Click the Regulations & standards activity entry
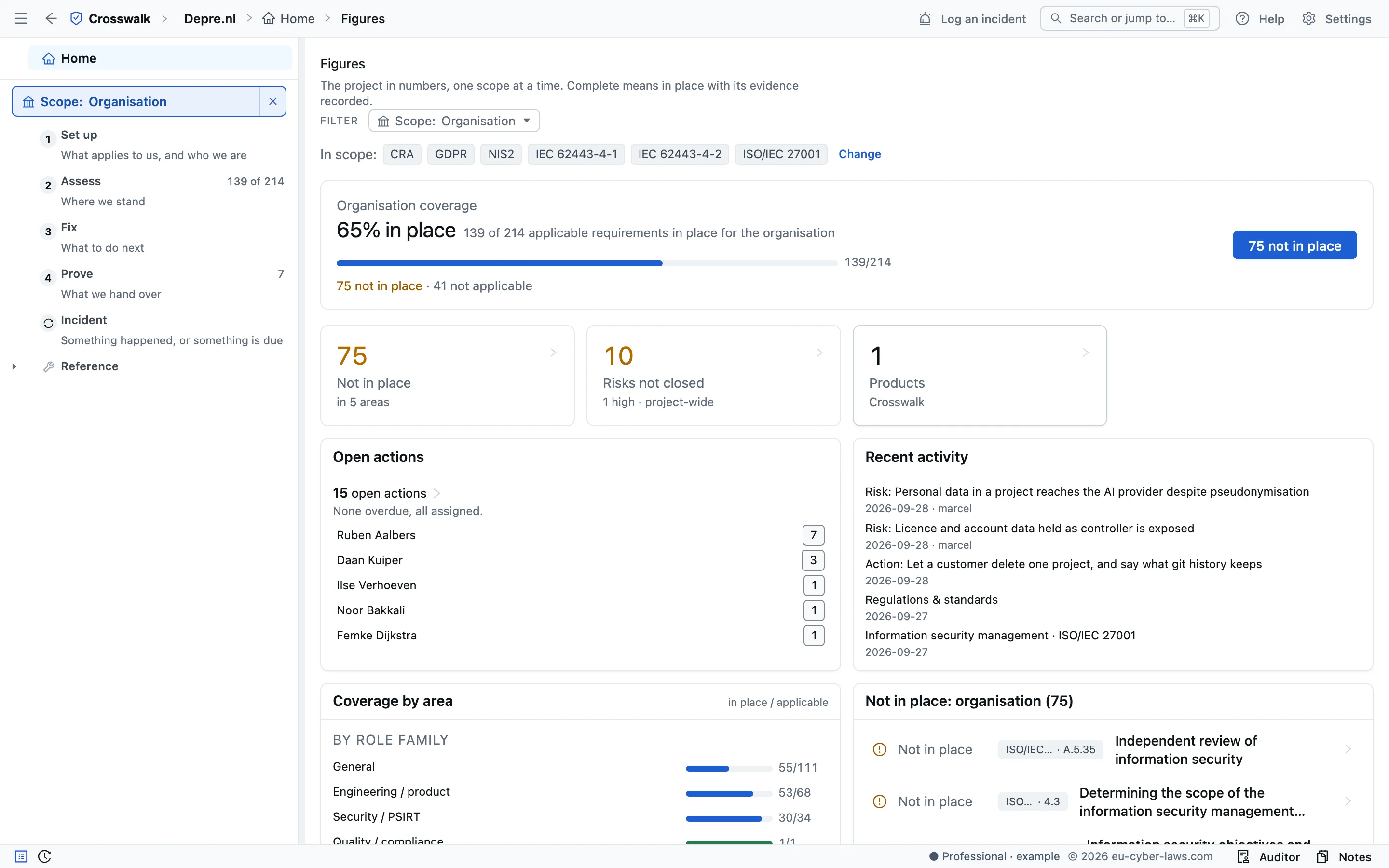Viewport: 1389px width, 868px height. [931, 599]
